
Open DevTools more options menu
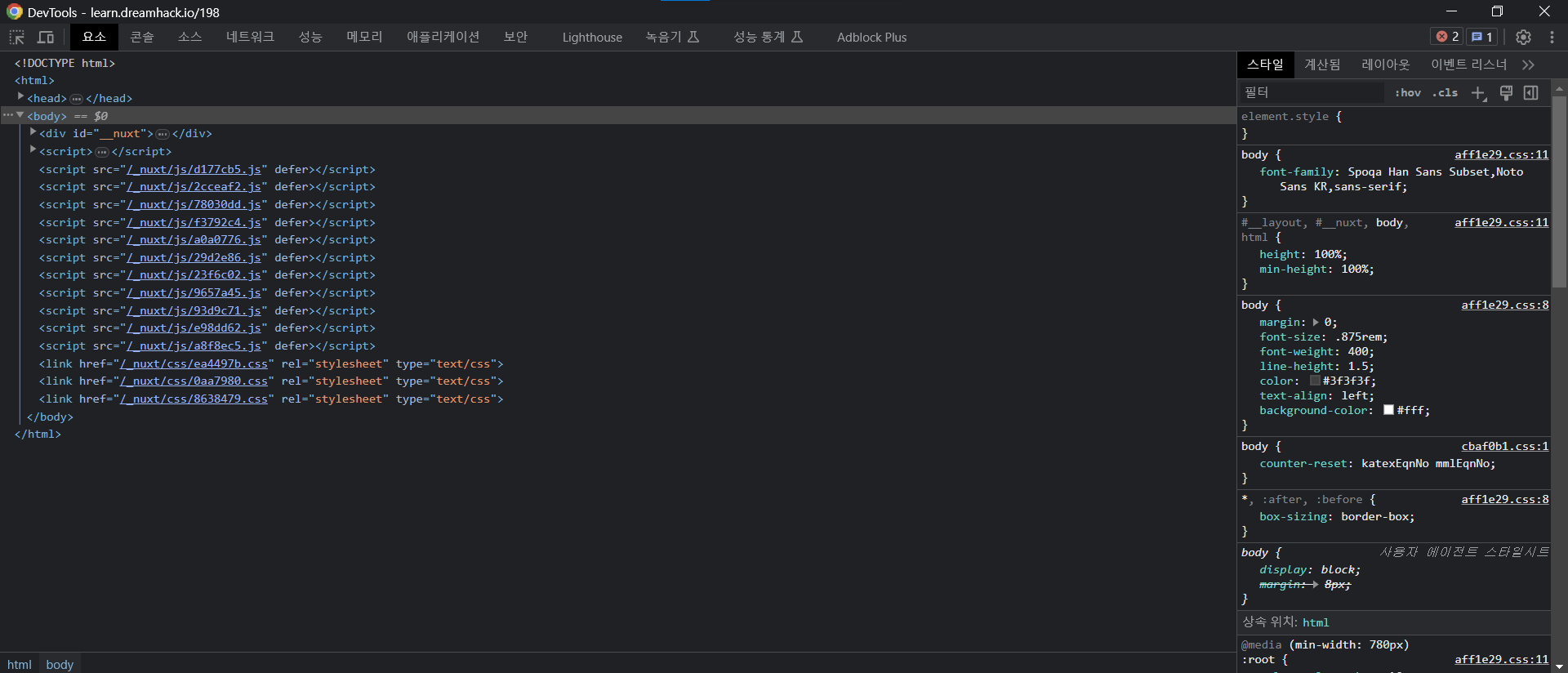[1552, 38]
